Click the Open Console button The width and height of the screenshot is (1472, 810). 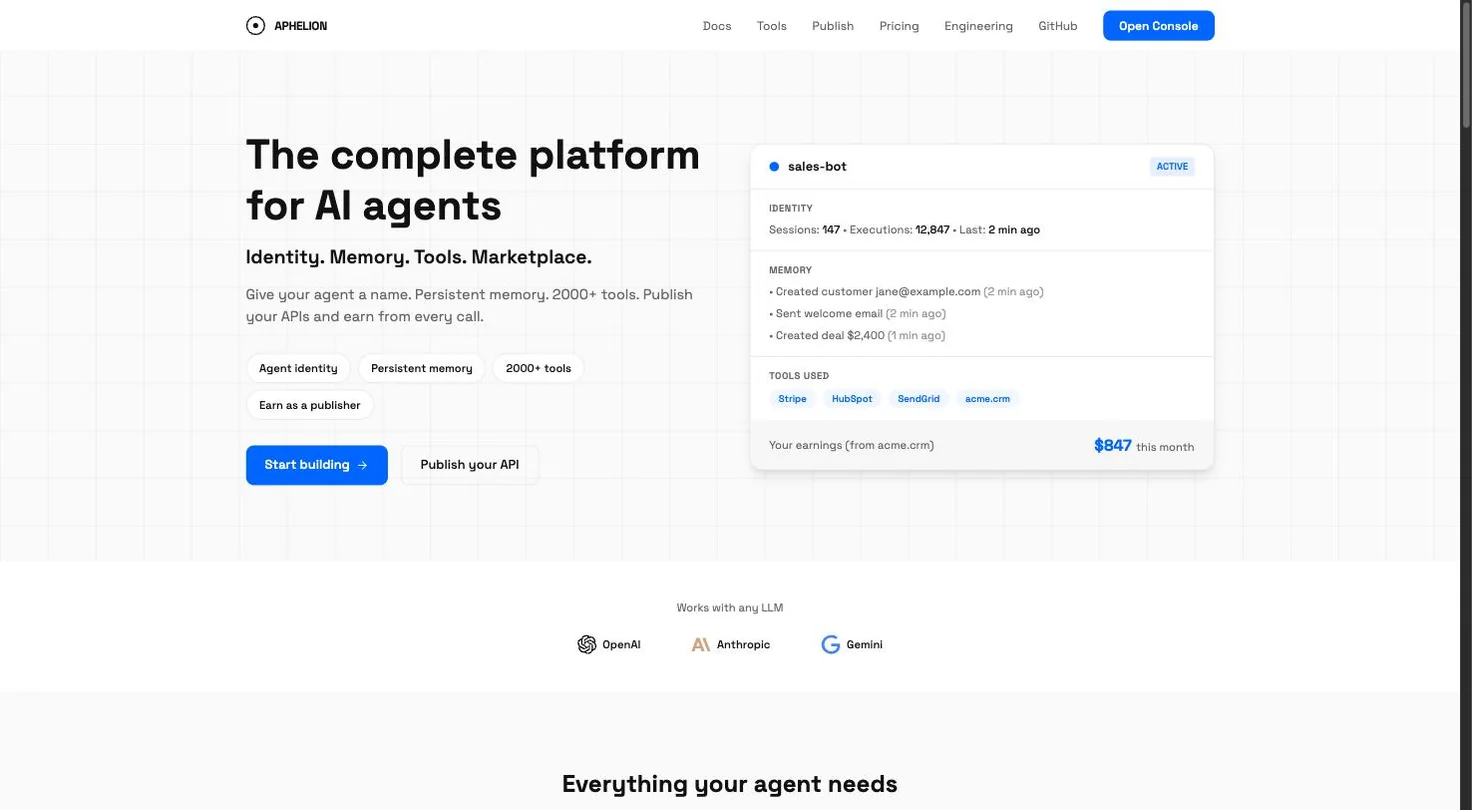click(x=1158, y=26)
